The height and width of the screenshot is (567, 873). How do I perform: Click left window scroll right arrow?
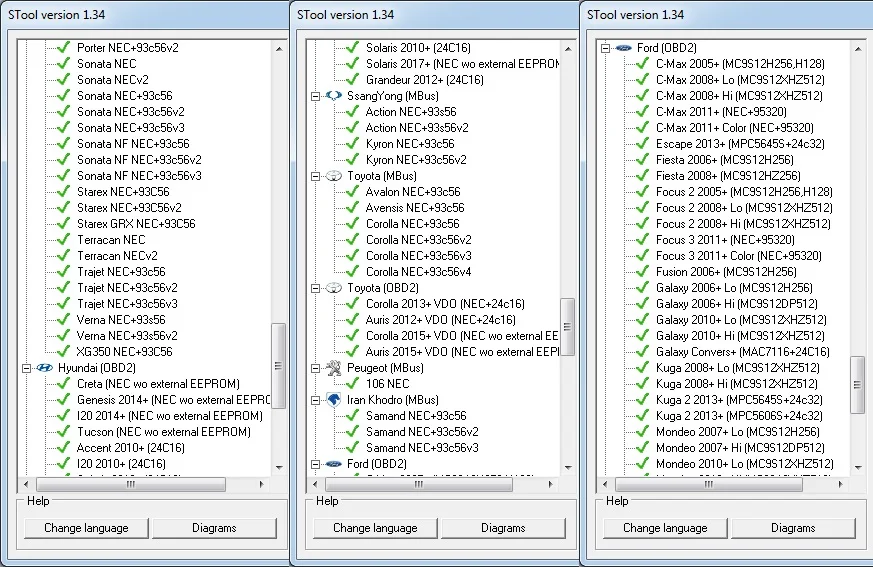[x=262, y=485]
